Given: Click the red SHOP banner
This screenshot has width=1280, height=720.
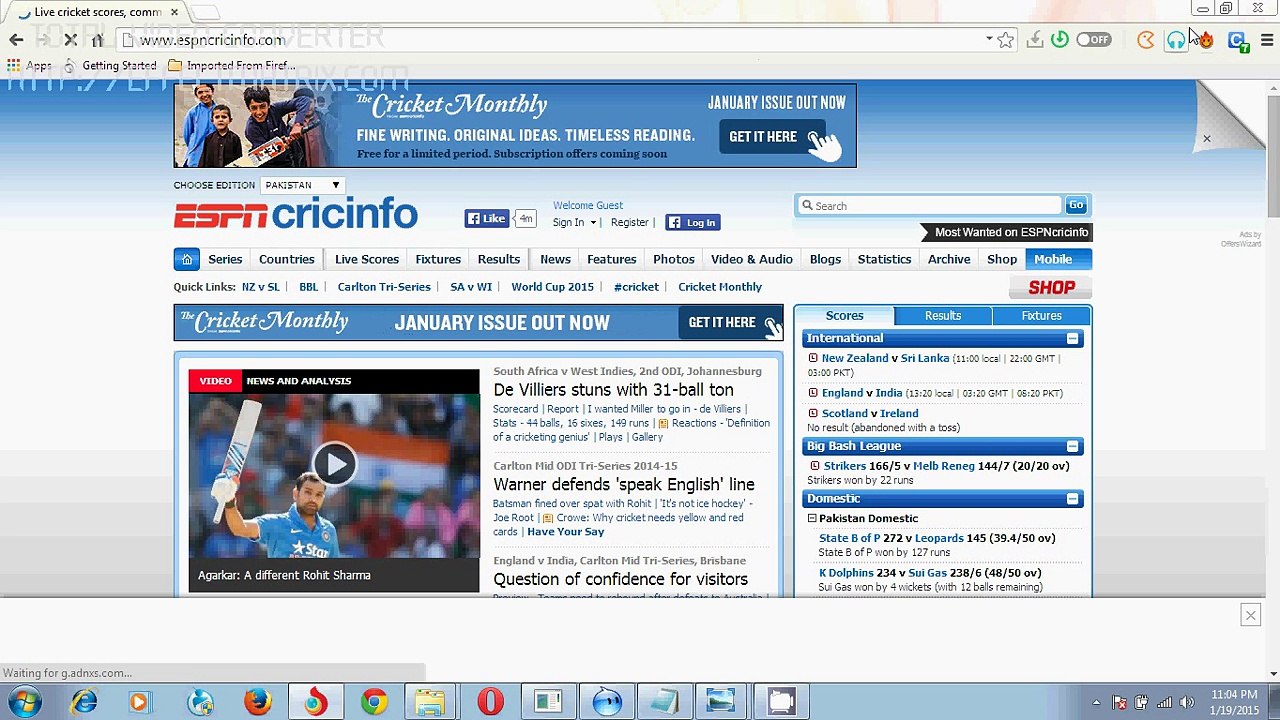Looking at the screenshot, I should 1051,288.
